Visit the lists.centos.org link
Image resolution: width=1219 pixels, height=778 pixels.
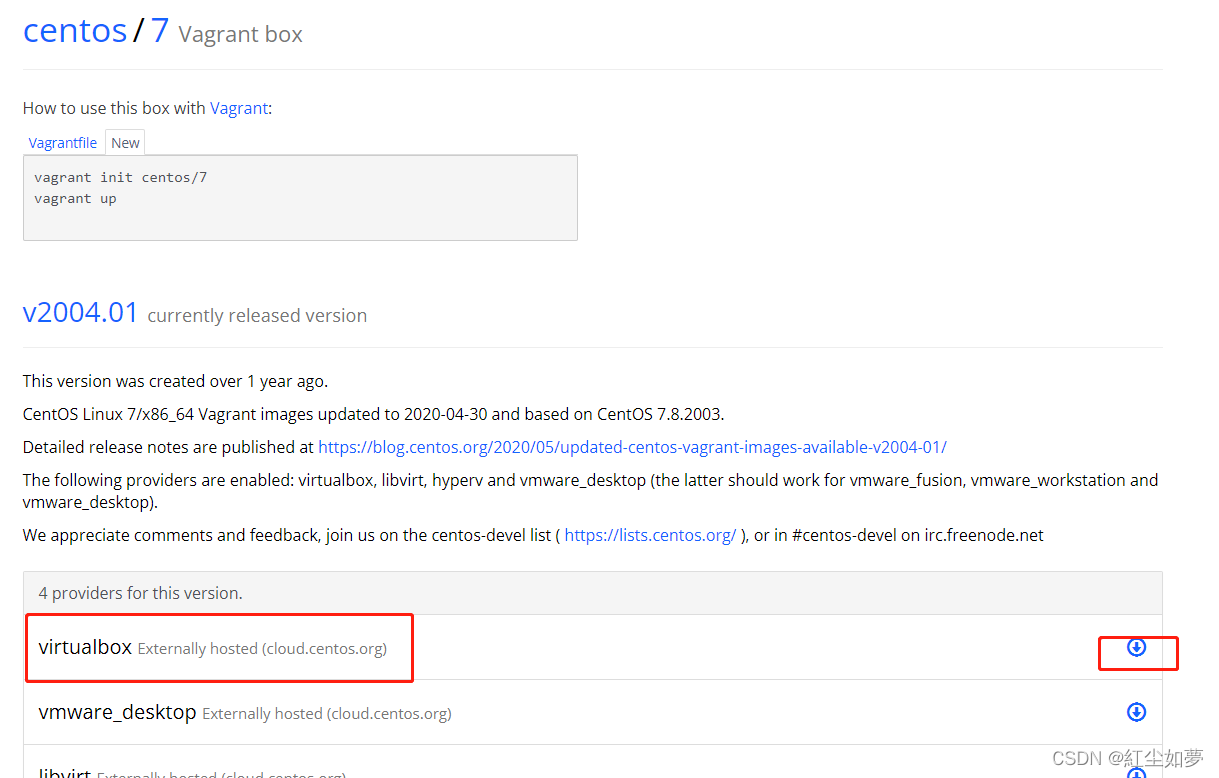[x=650, y=535]
